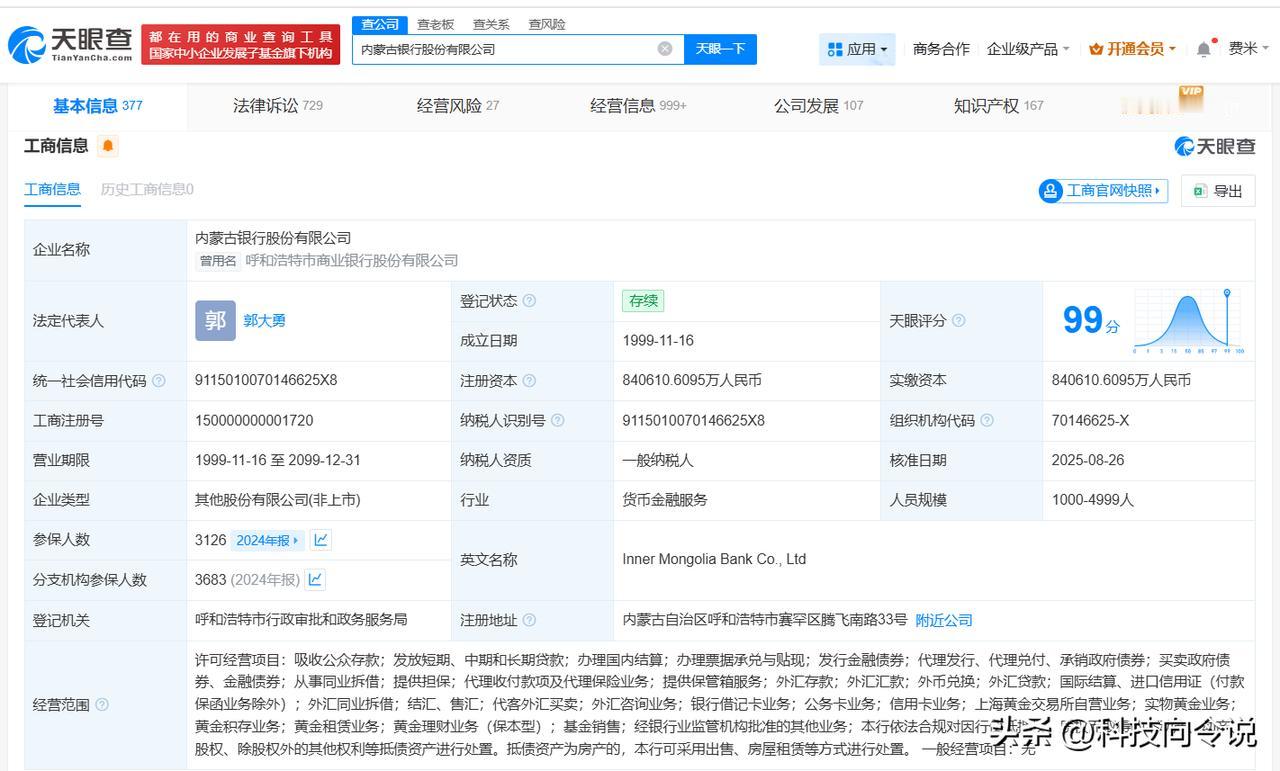Switch to the 经营风险 tab
1280x771 pixels.
(x=458, y=106)
